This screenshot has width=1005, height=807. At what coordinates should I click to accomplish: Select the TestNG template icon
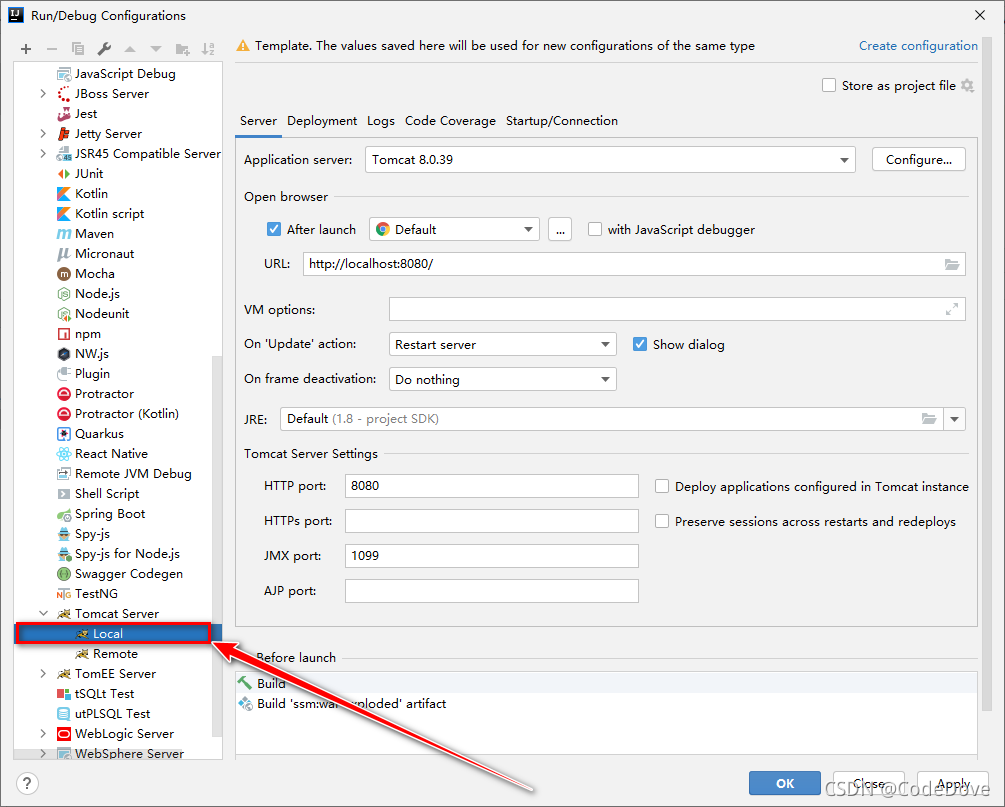click(x=63, y=594)
